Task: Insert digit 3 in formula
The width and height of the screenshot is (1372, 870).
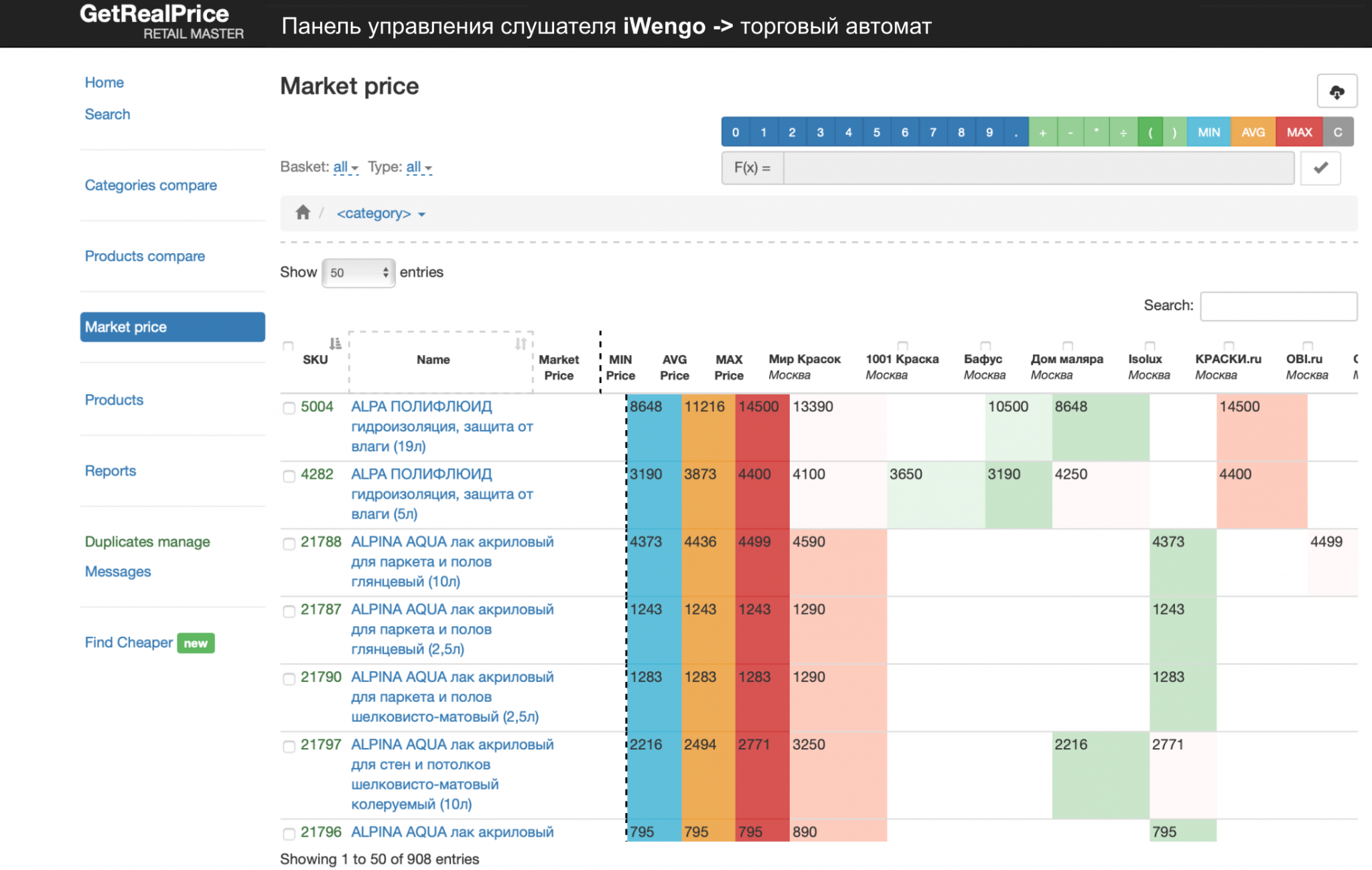Action: (x=820, y=132)
